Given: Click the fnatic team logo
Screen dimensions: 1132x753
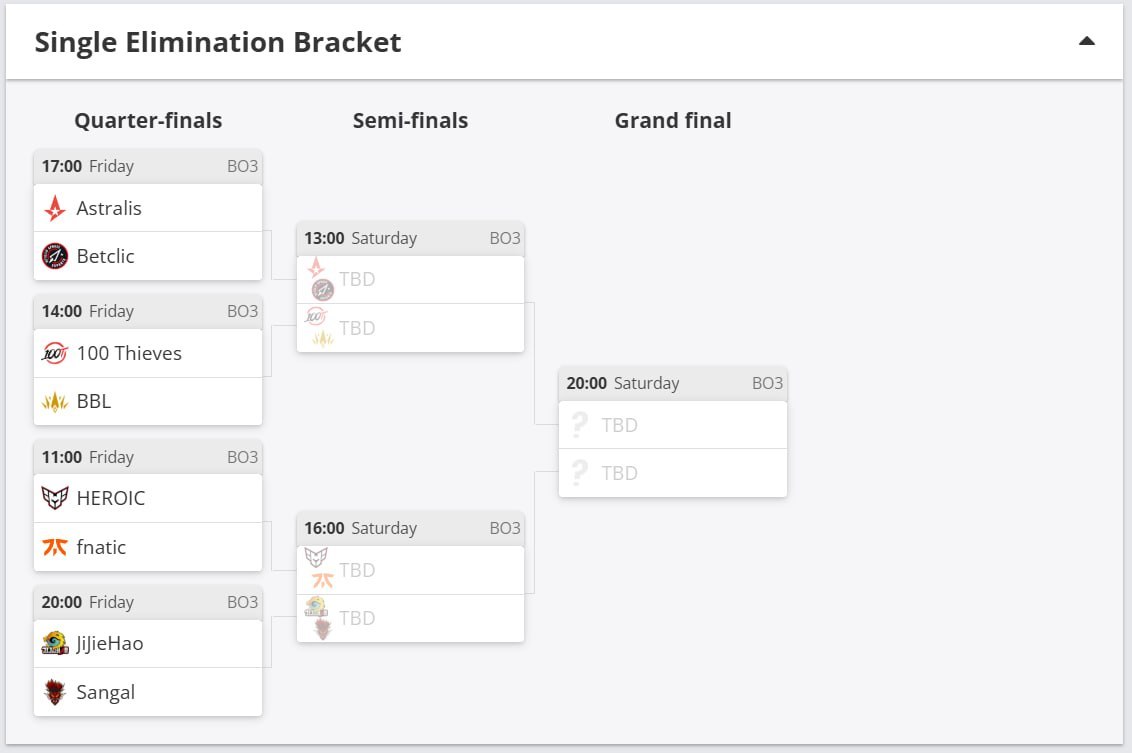Looking at the screenshot, I should [55, 547].
